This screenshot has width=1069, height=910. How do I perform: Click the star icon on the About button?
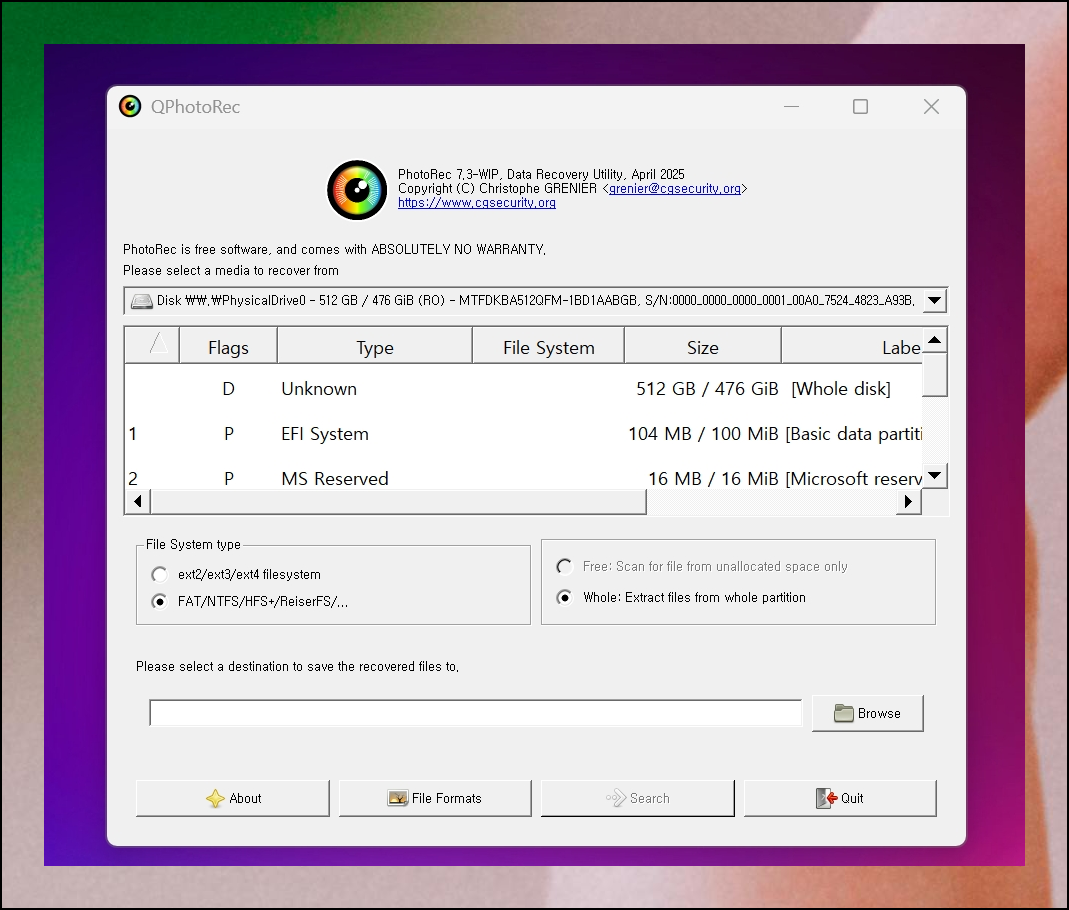pos(215,798)
